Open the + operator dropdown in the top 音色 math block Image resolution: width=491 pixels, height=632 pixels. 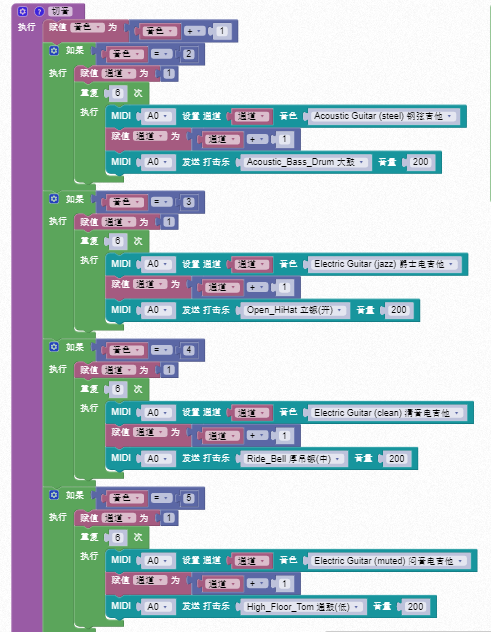click(x=194, y=31)
